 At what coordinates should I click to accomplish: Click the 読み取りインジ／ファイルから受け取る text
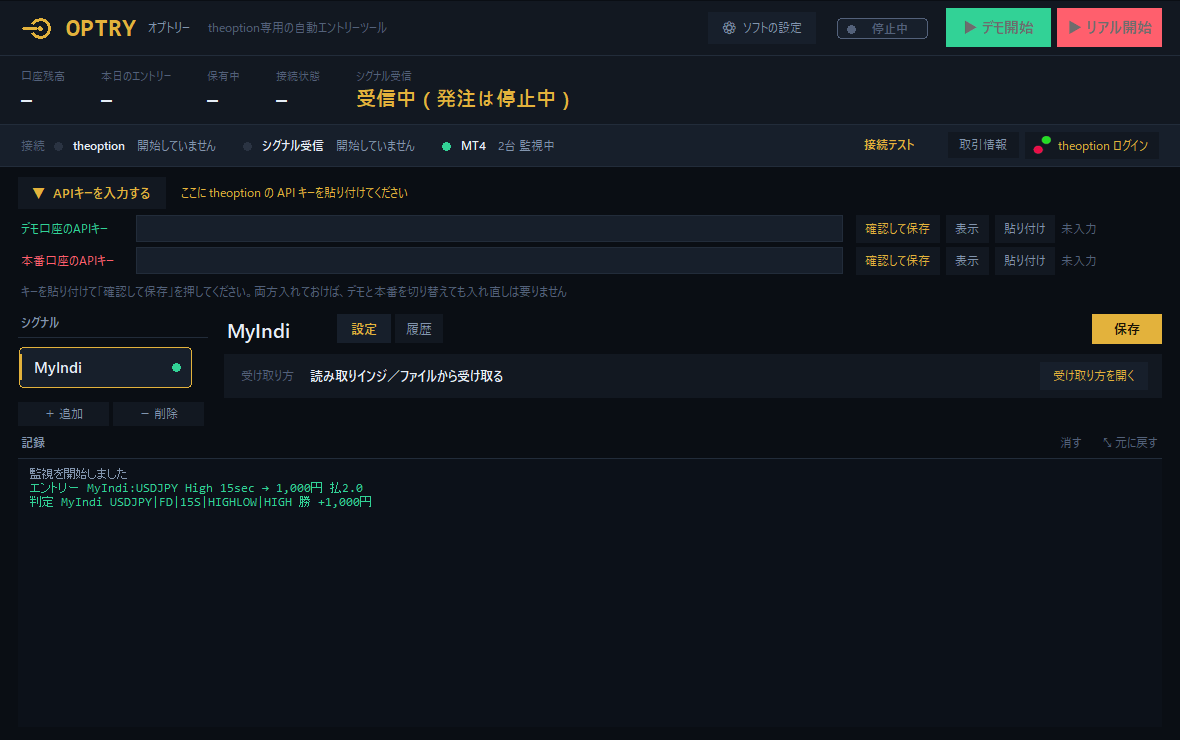tap(406, 376)
